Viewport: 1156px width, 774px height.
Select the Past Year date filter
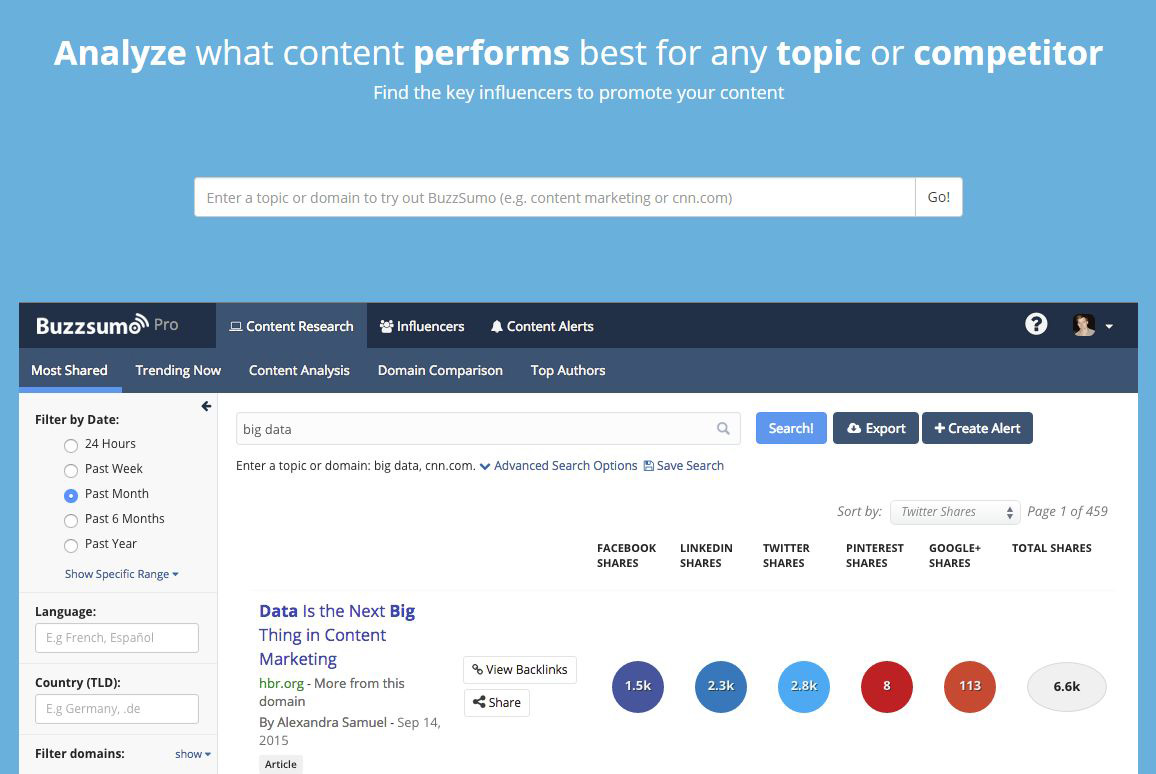[71, 545]
